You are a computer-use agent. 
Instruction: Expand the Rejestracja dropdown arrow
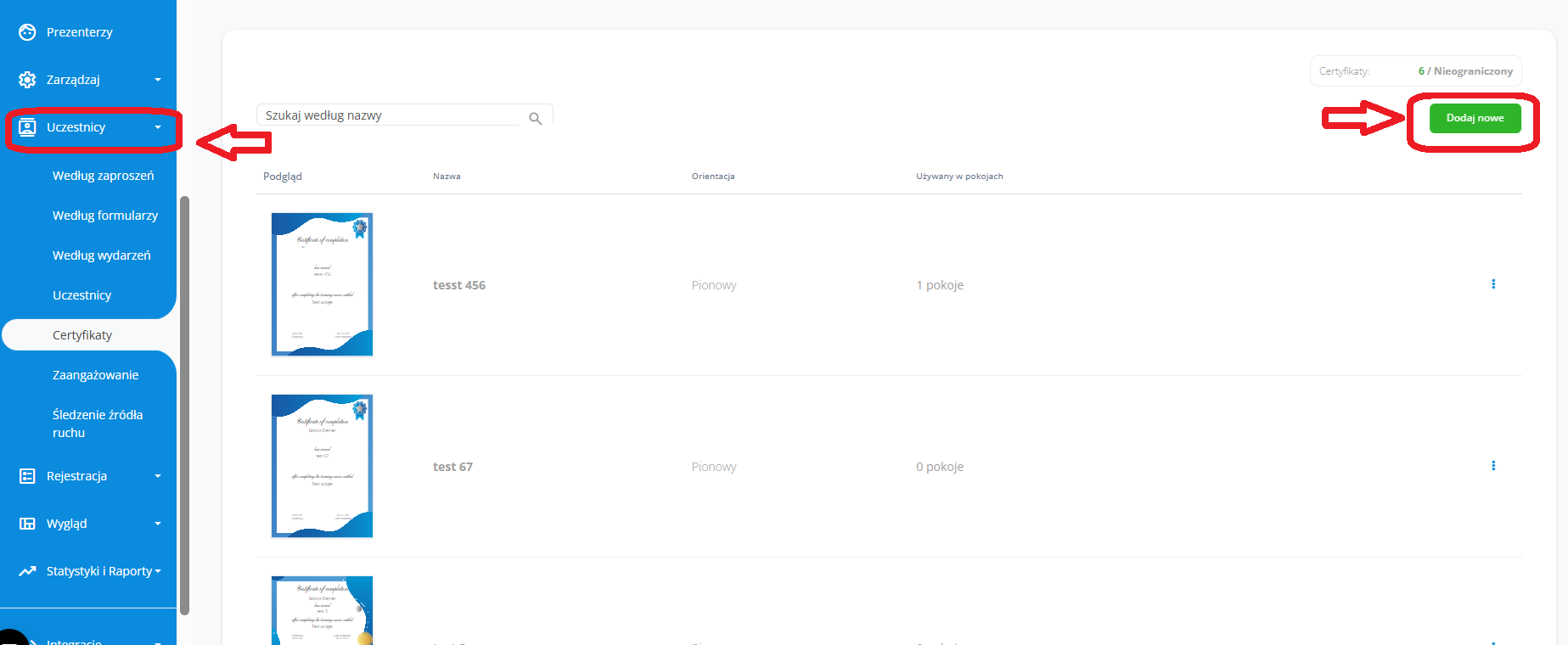tap(158, 476)
